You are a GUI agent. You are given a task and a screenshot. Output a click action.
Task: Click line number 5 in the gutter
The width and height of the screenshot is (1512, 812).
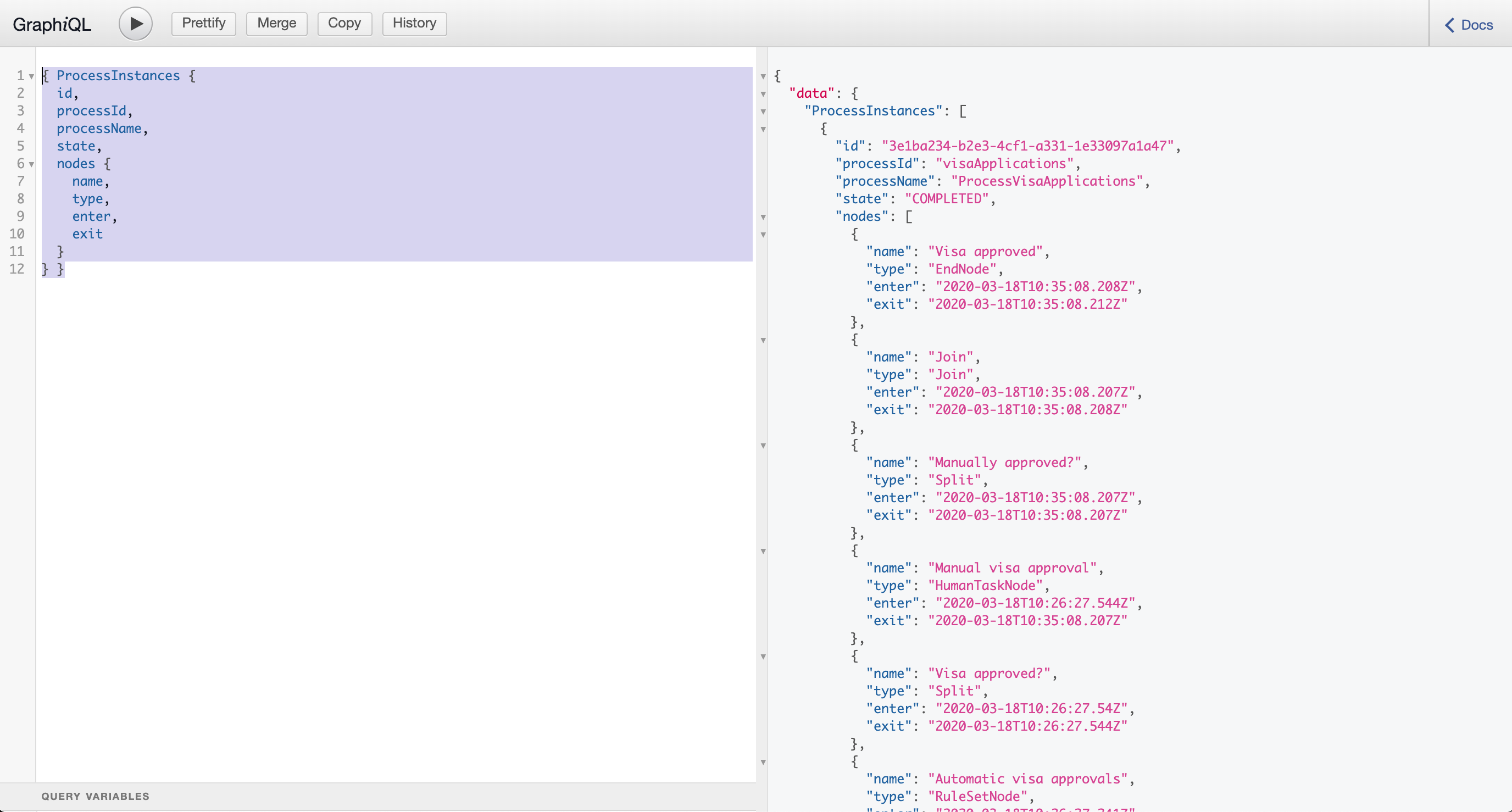click(x=20, y=146)
